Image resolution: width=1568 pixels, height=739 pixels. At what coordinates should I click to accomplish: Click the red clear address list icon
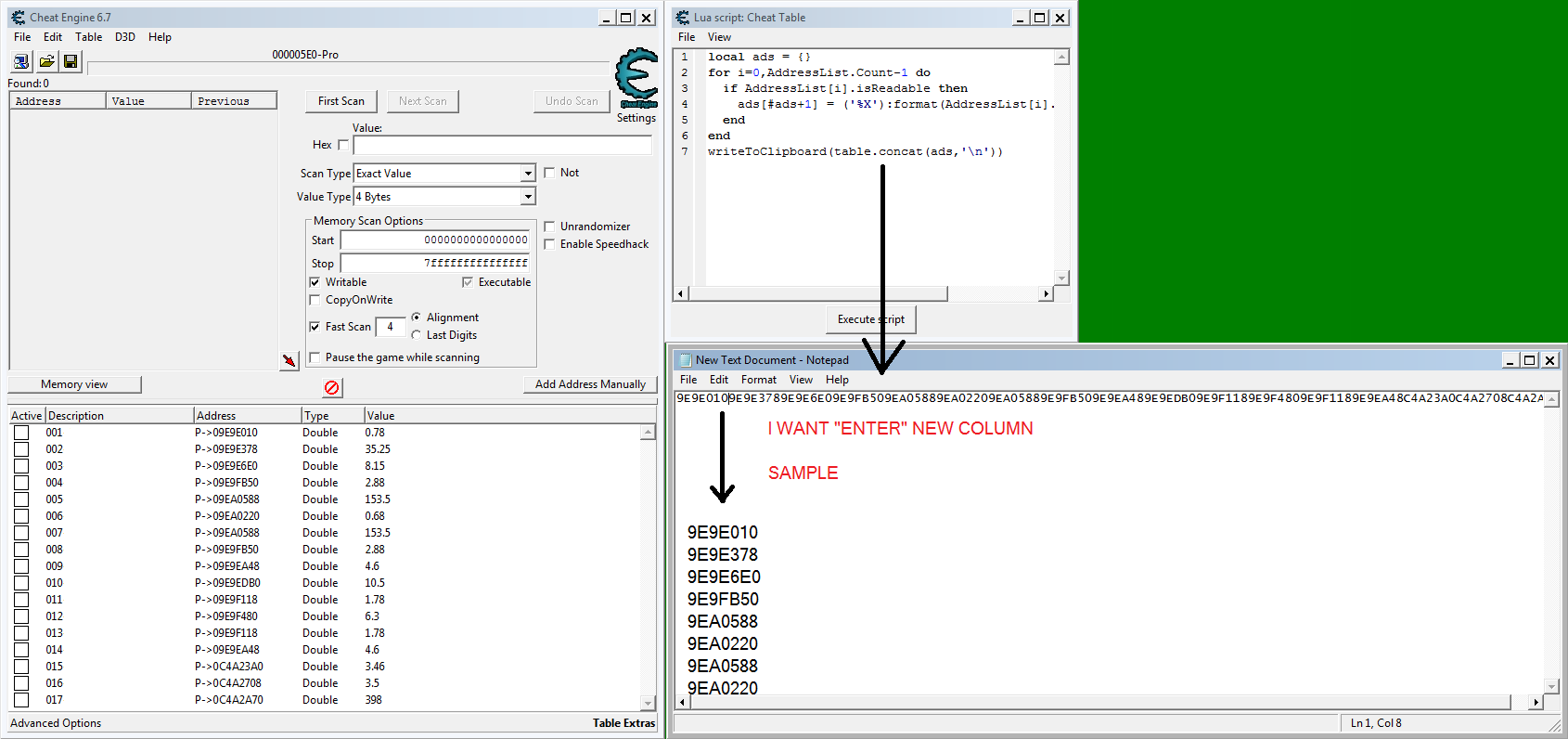(x=331, y=387)
